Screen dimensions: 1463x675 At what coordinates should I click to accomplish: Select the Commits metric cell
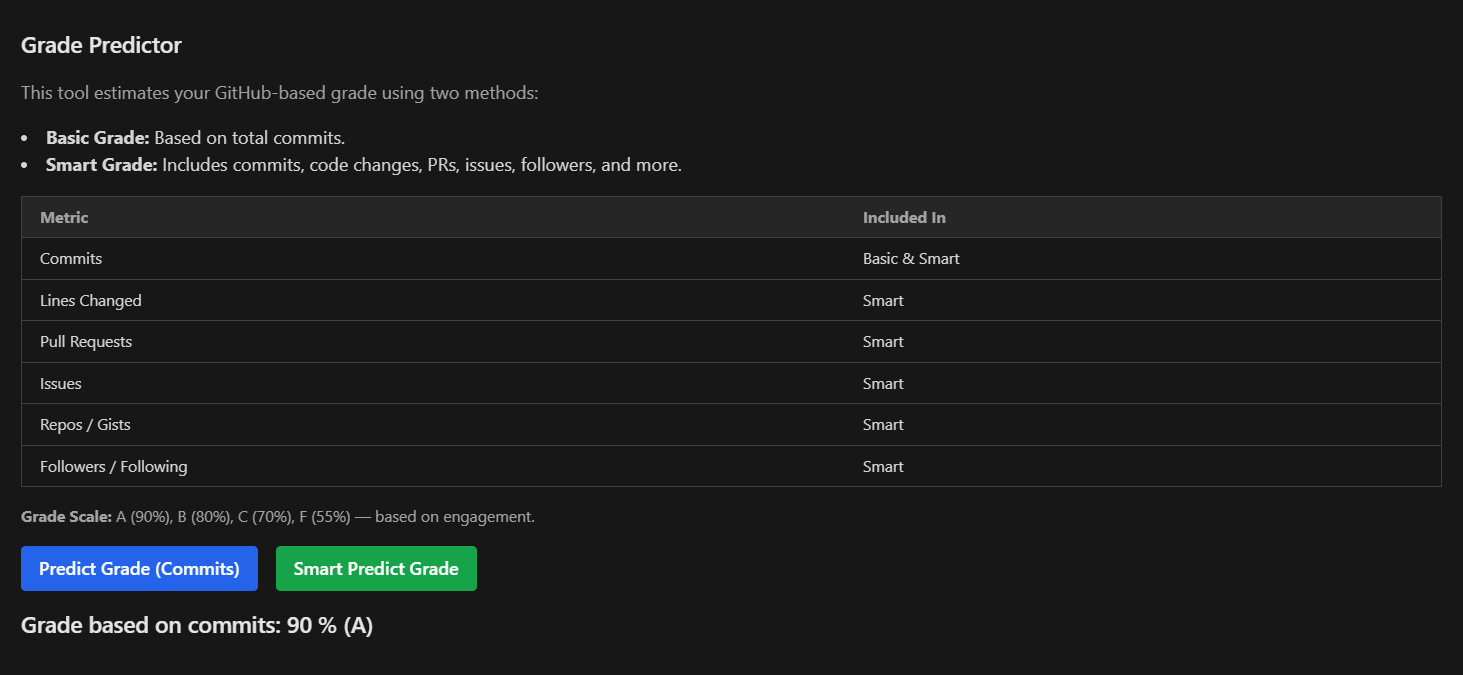coord(71,259)
